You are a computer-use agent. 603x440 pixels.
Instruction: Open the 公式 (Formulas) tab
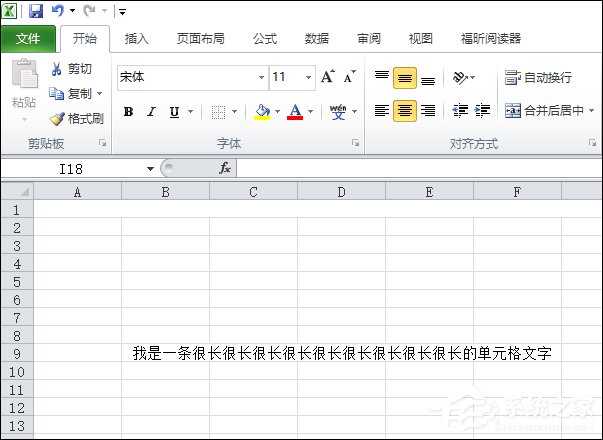[264, 39]
